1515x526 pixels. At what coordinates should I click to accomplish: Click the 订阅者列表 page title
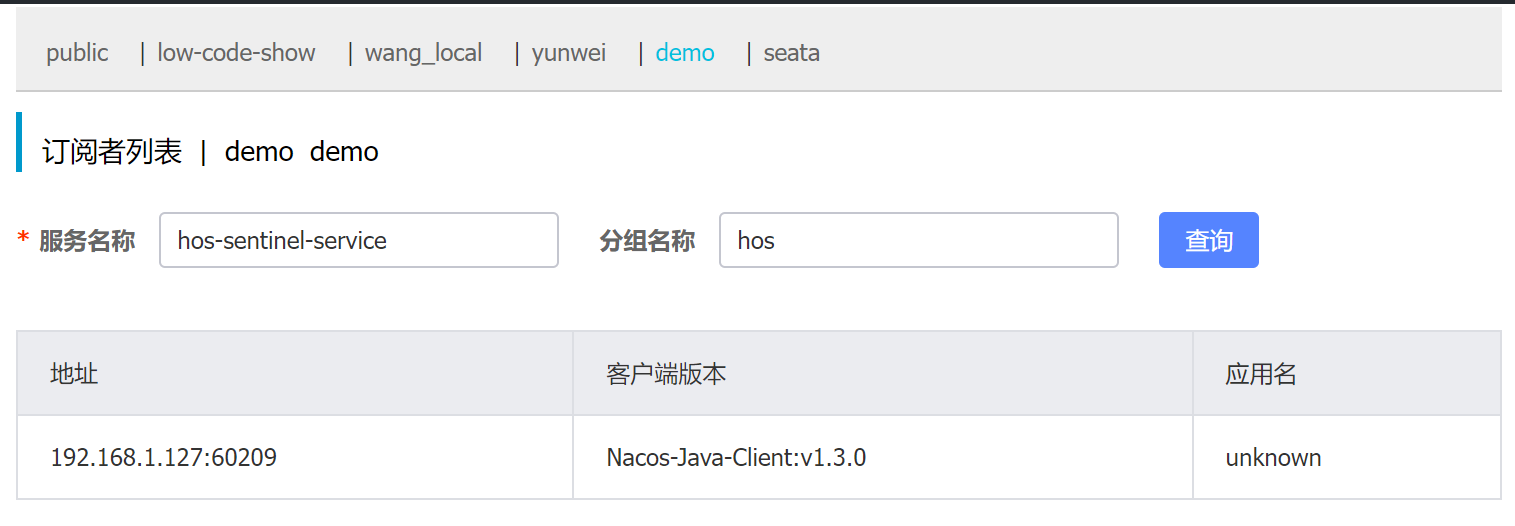coord(112,152)
